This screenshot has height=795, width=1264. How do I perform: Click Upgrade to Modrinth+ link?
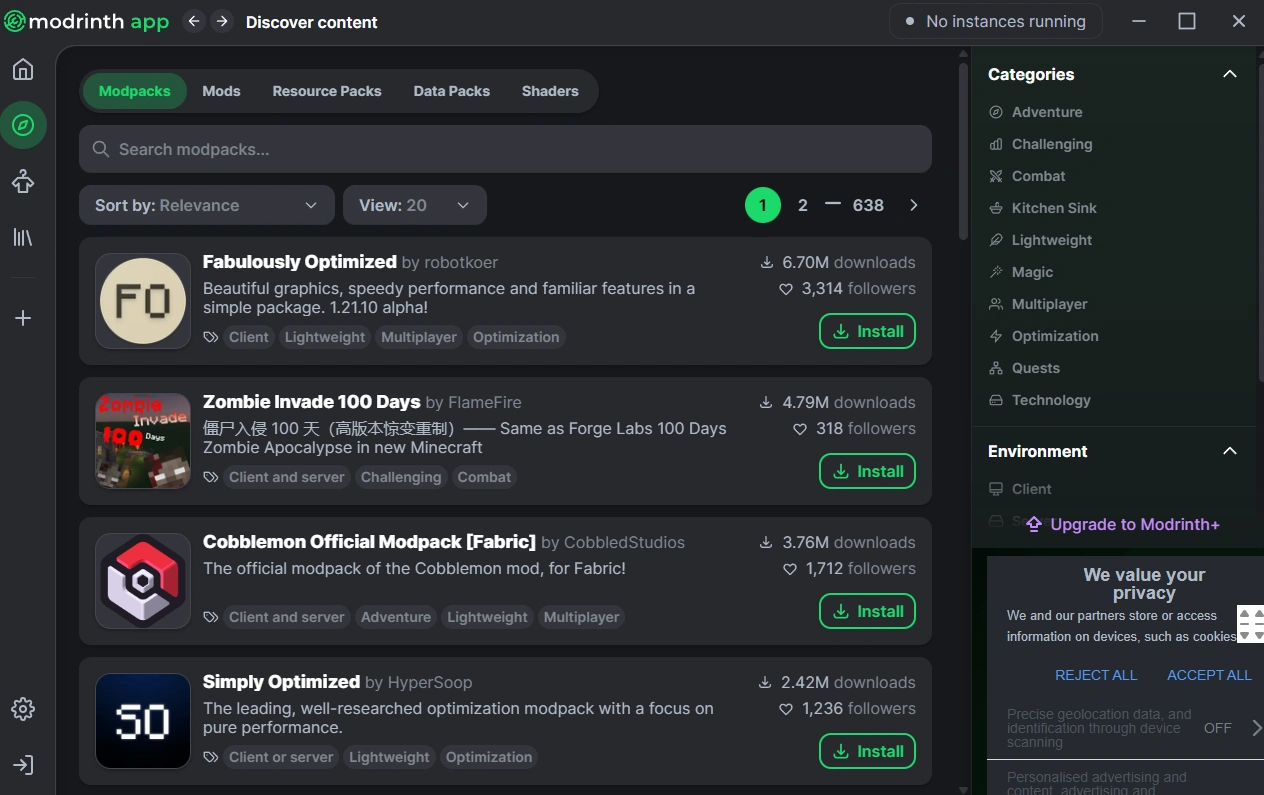click(1123, 524)
